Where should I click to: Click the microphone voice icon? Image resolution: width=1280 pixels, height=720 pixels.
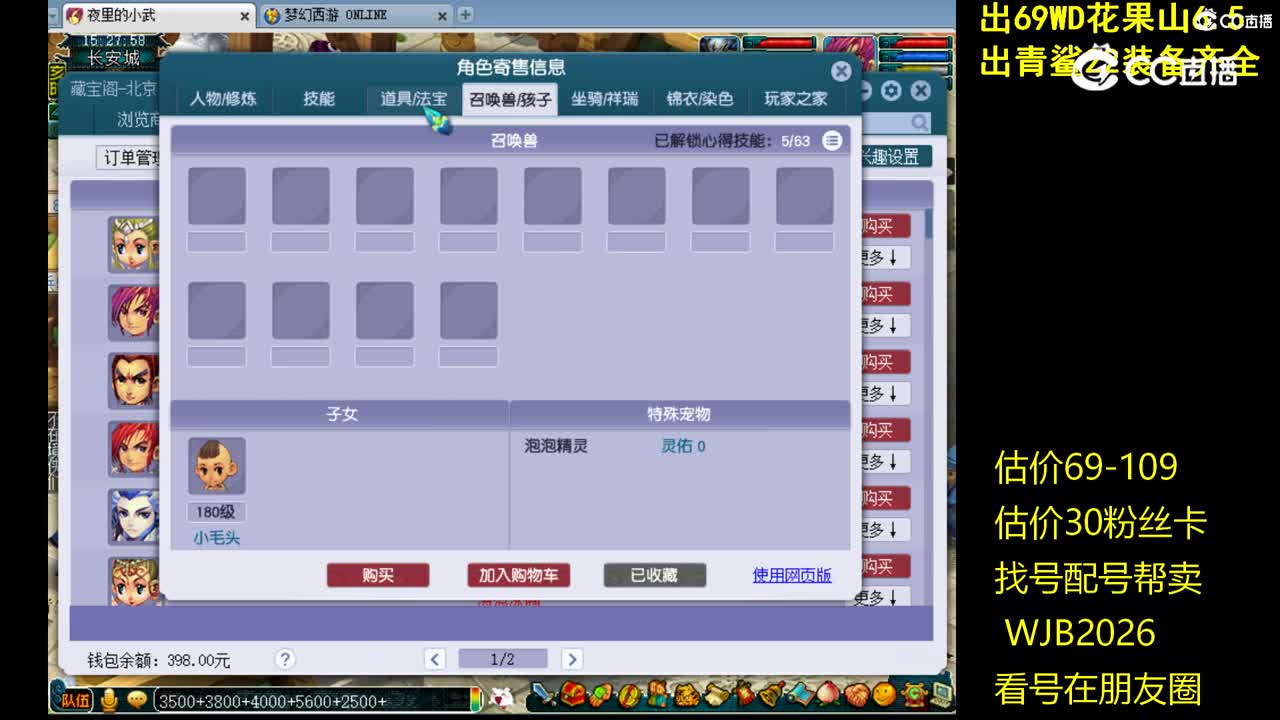tap(109, 700)
